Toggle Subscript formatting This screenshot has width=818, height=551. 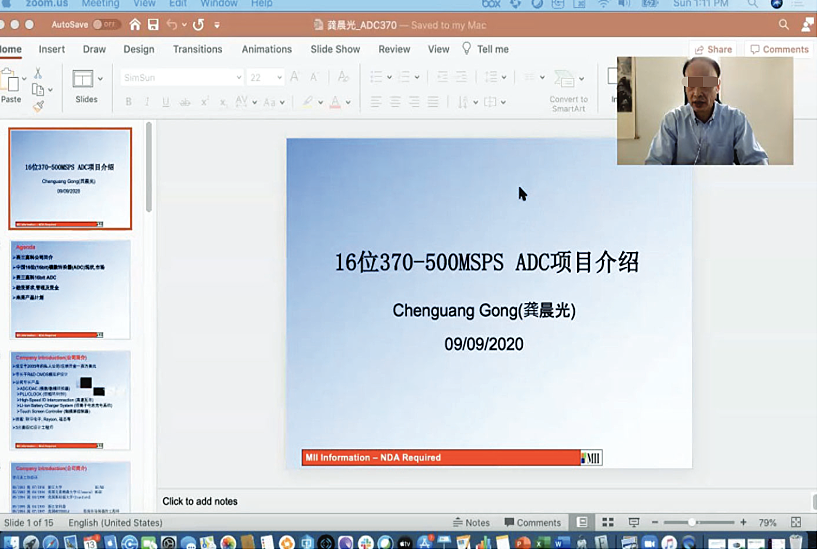(223, 102)
